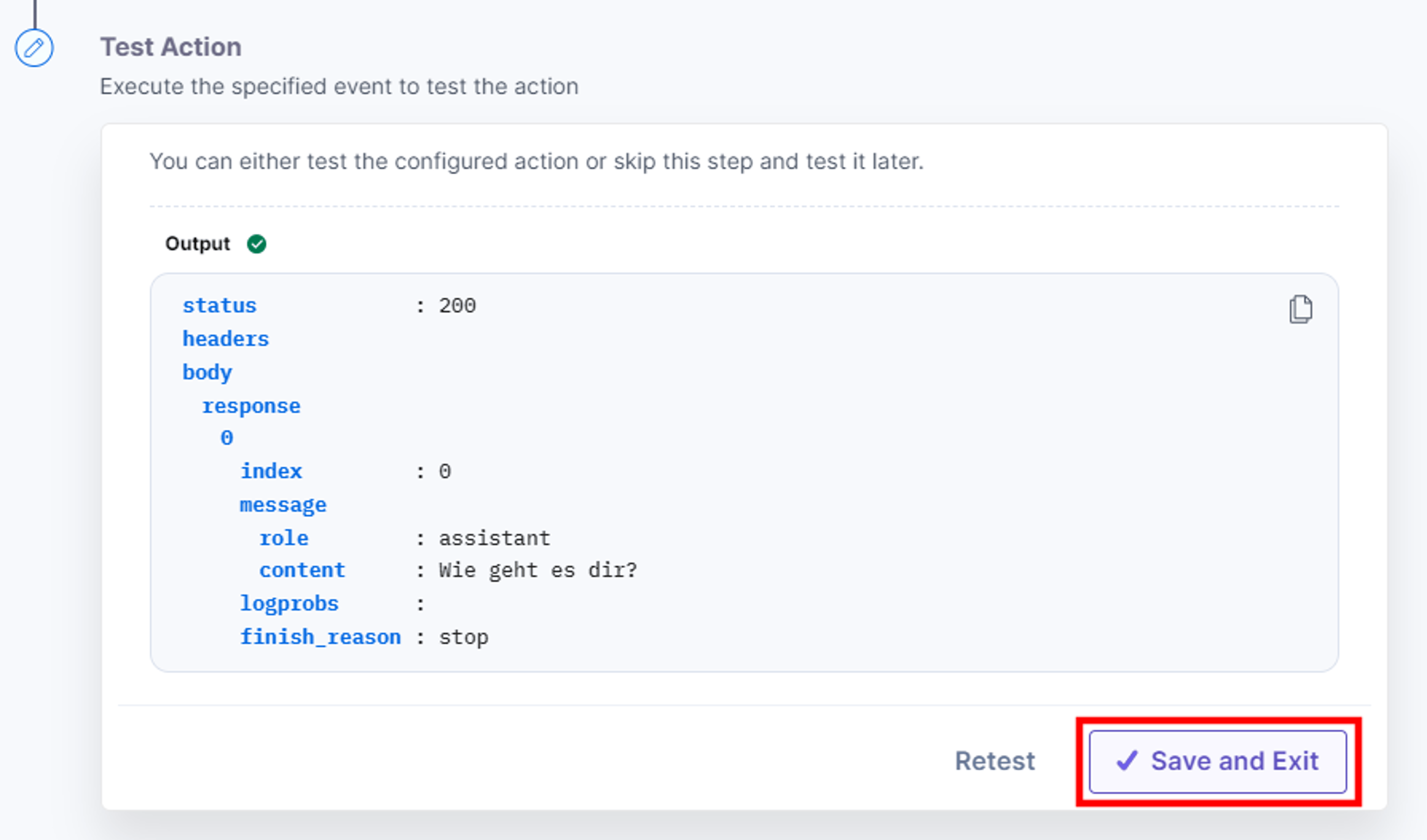
Task: Select the logprobs key
Action: (289, 604)
